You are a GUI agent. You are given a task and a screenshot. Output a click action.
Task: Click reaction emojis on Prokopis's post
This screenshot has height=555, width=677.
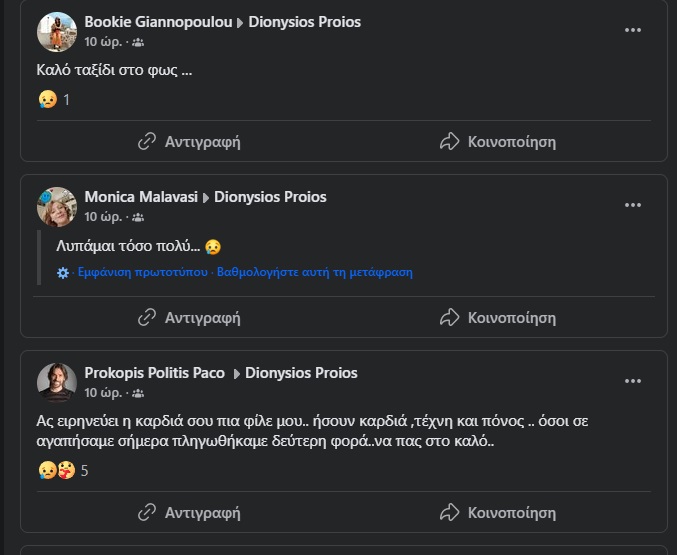point(56,469)
